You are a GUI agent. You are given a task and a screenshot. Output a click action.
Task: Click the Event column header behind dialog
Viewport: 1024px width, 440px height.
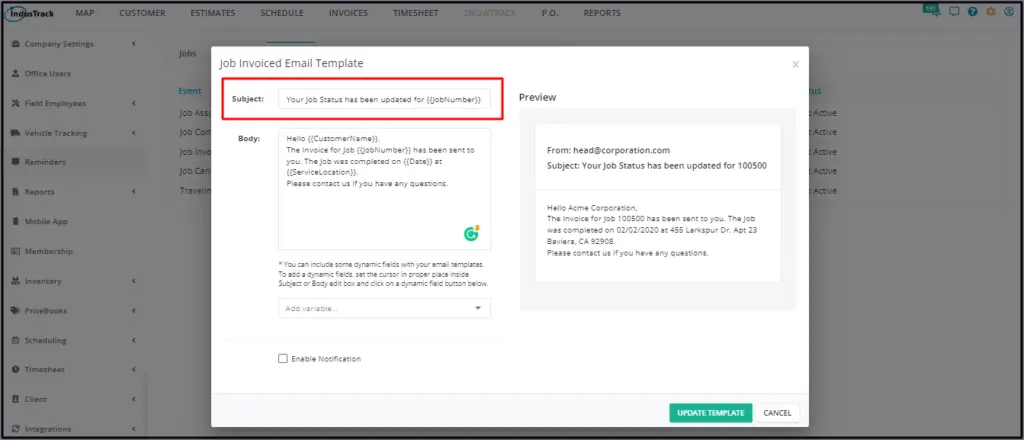(190, 91)
